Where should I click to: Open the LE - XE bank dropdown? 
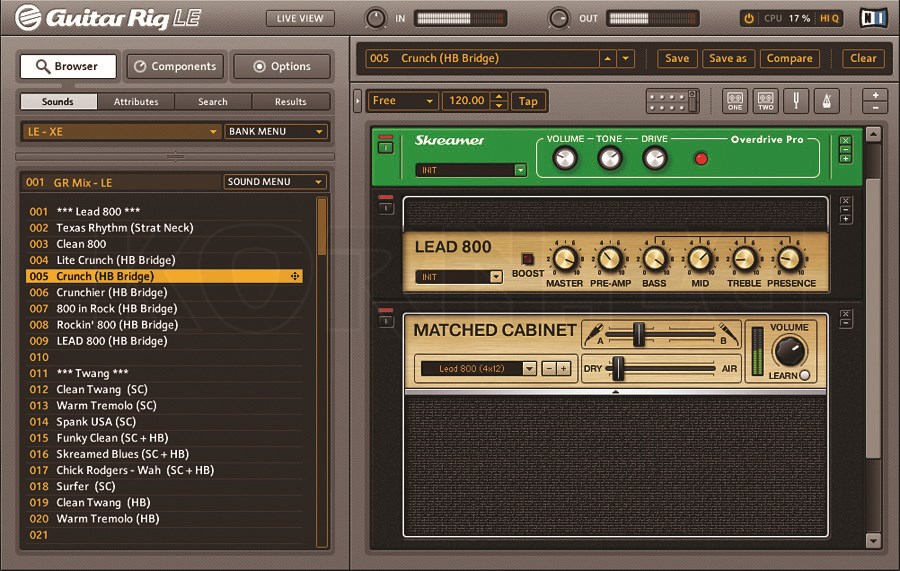click(121, 131)
